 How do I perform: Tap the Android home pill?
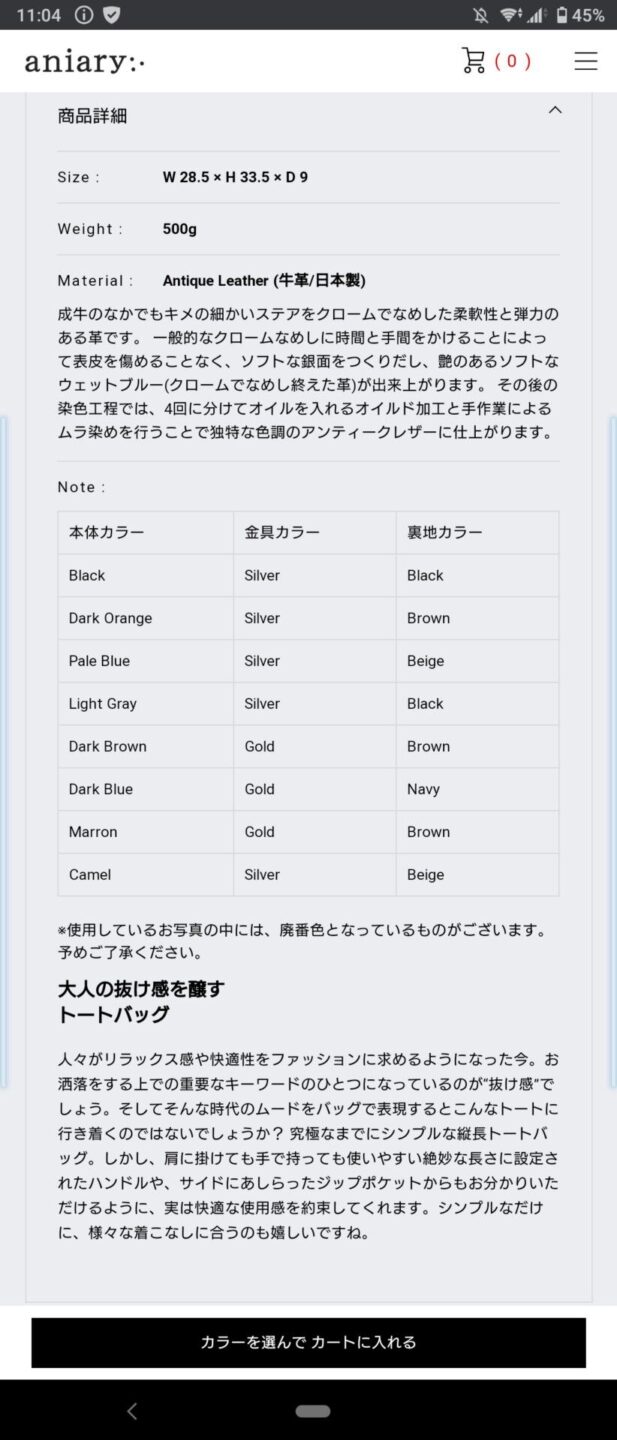pos(312,1411)
